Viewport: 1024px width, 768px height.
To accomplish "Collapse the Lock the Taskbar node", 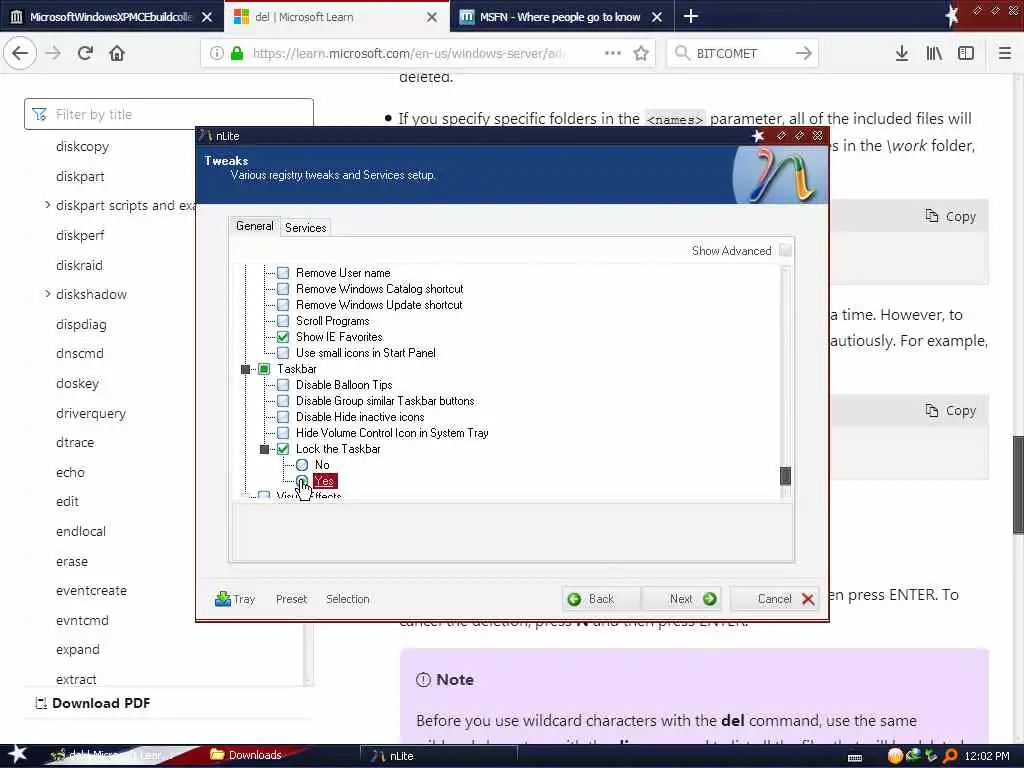I will point(264,449).
